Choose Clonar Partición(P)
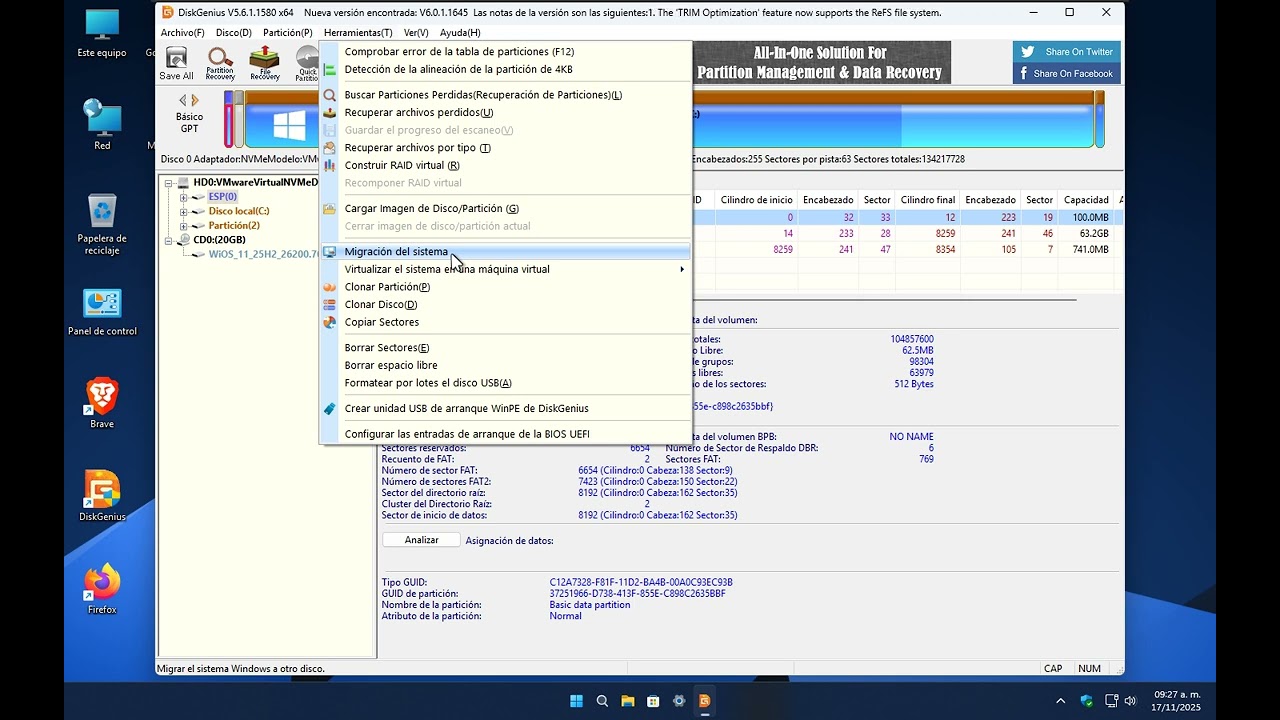The width and height of the screenshot is (1280, 720). pos(505,287)
